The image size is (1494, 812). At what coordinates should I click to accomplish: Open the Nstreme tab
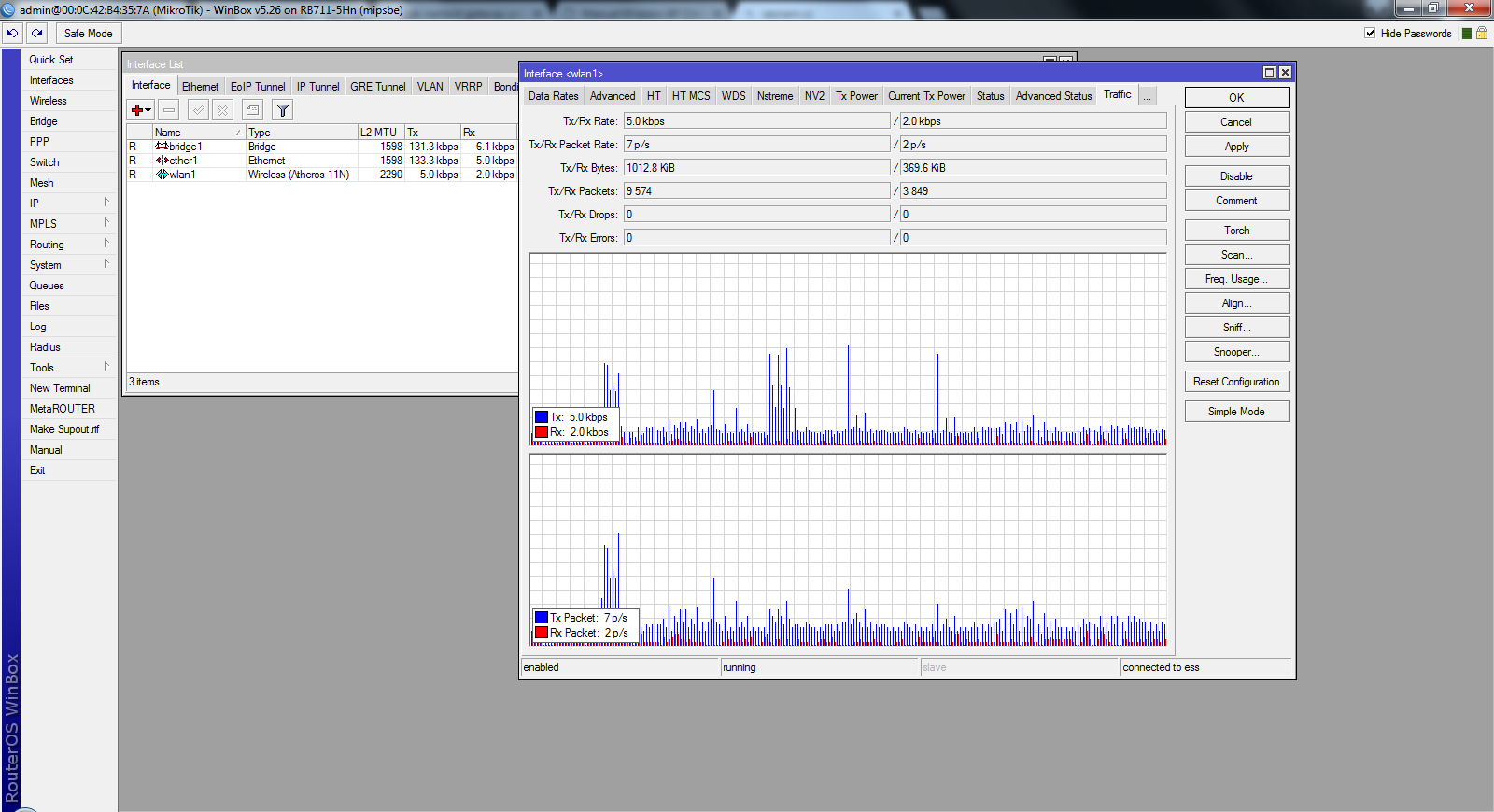point(775,96)
